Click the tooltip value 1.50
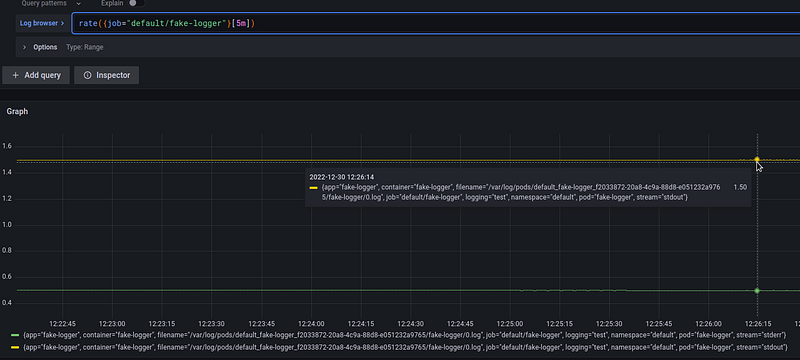Screen dimensions: 800x360 click(740, 187)
